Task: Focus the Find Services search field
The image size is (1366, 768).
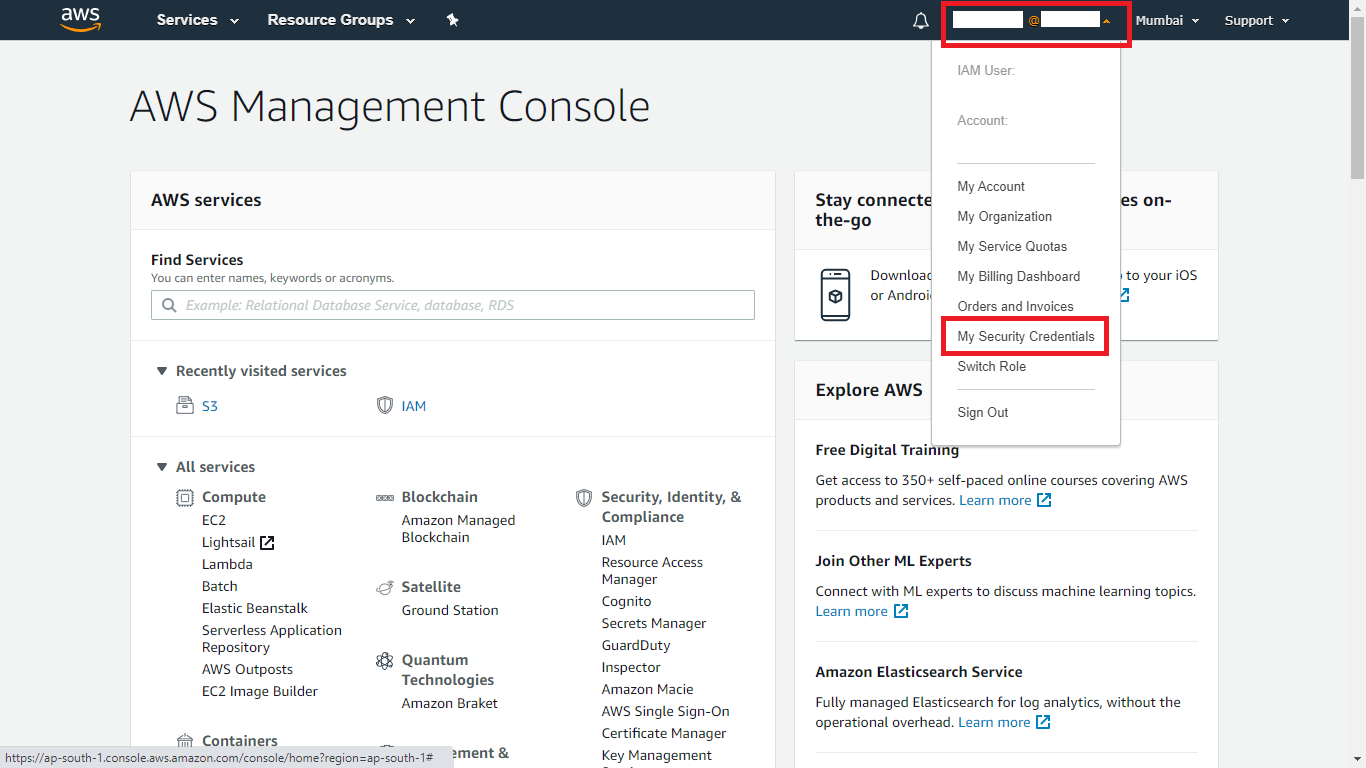Action: 453,305
